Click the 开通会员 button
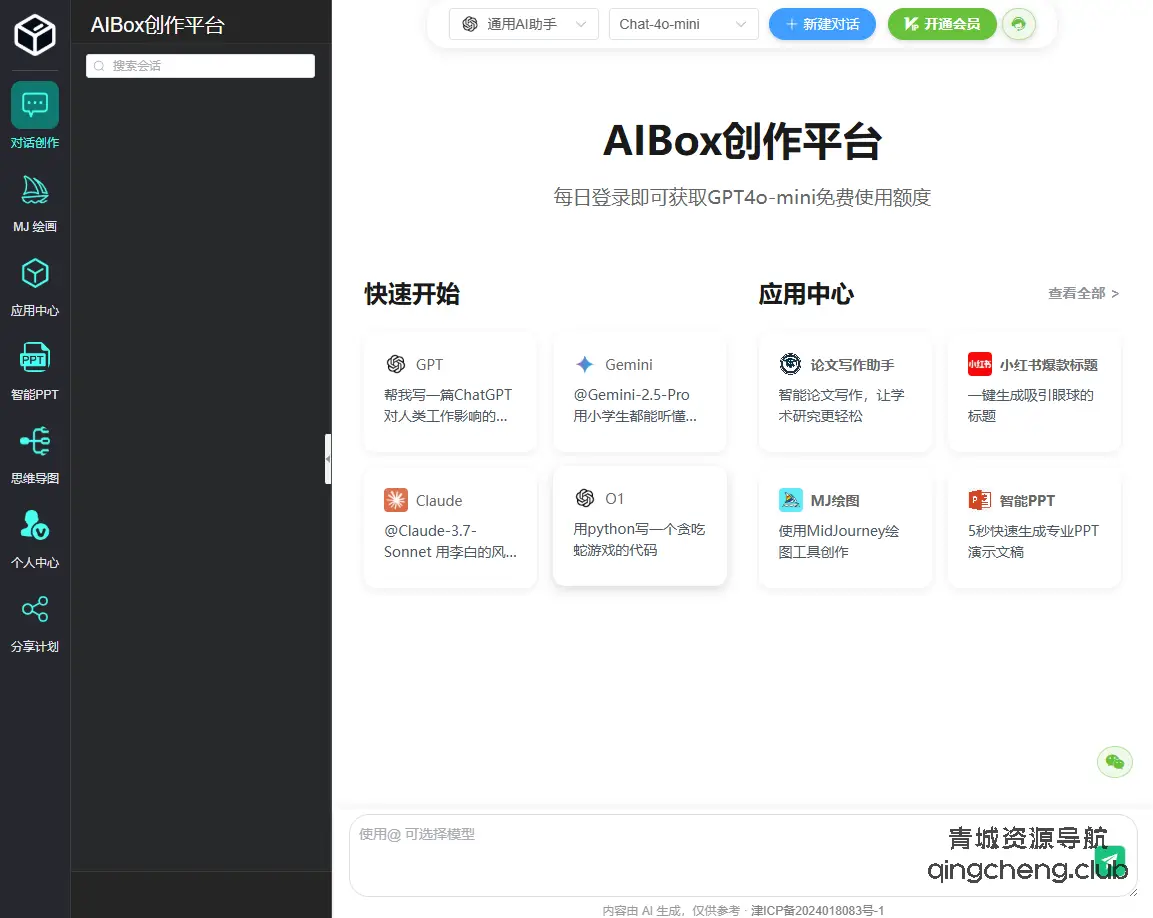The width and height of the screenshot is (1153, 918). (x=941, y=23)
